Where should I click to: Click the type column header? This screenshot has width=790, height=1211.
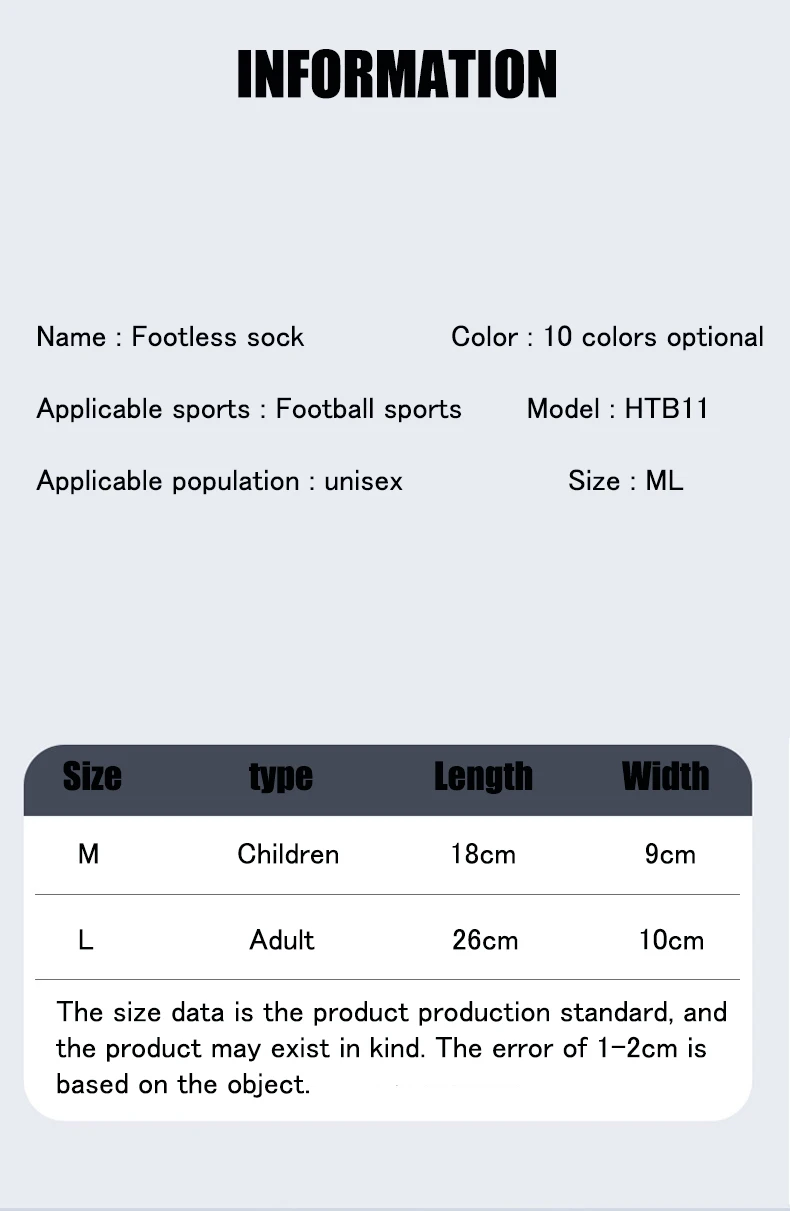[281, 777]
